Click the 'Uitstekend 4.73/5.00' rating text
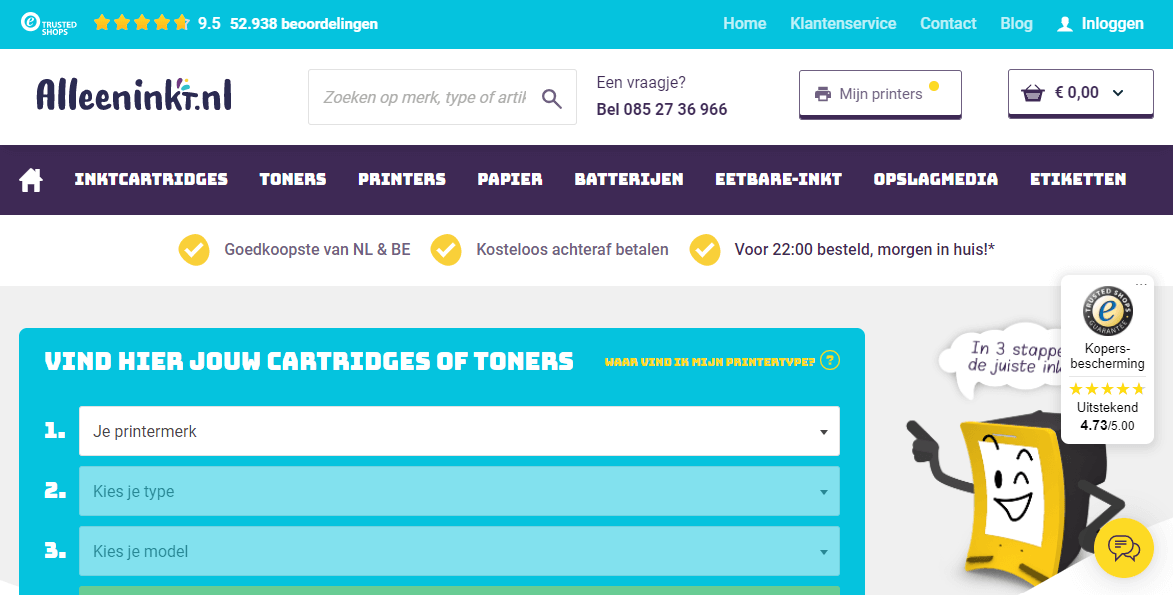Screen dimensions: 1173x595 click(x=1107, y=417)
